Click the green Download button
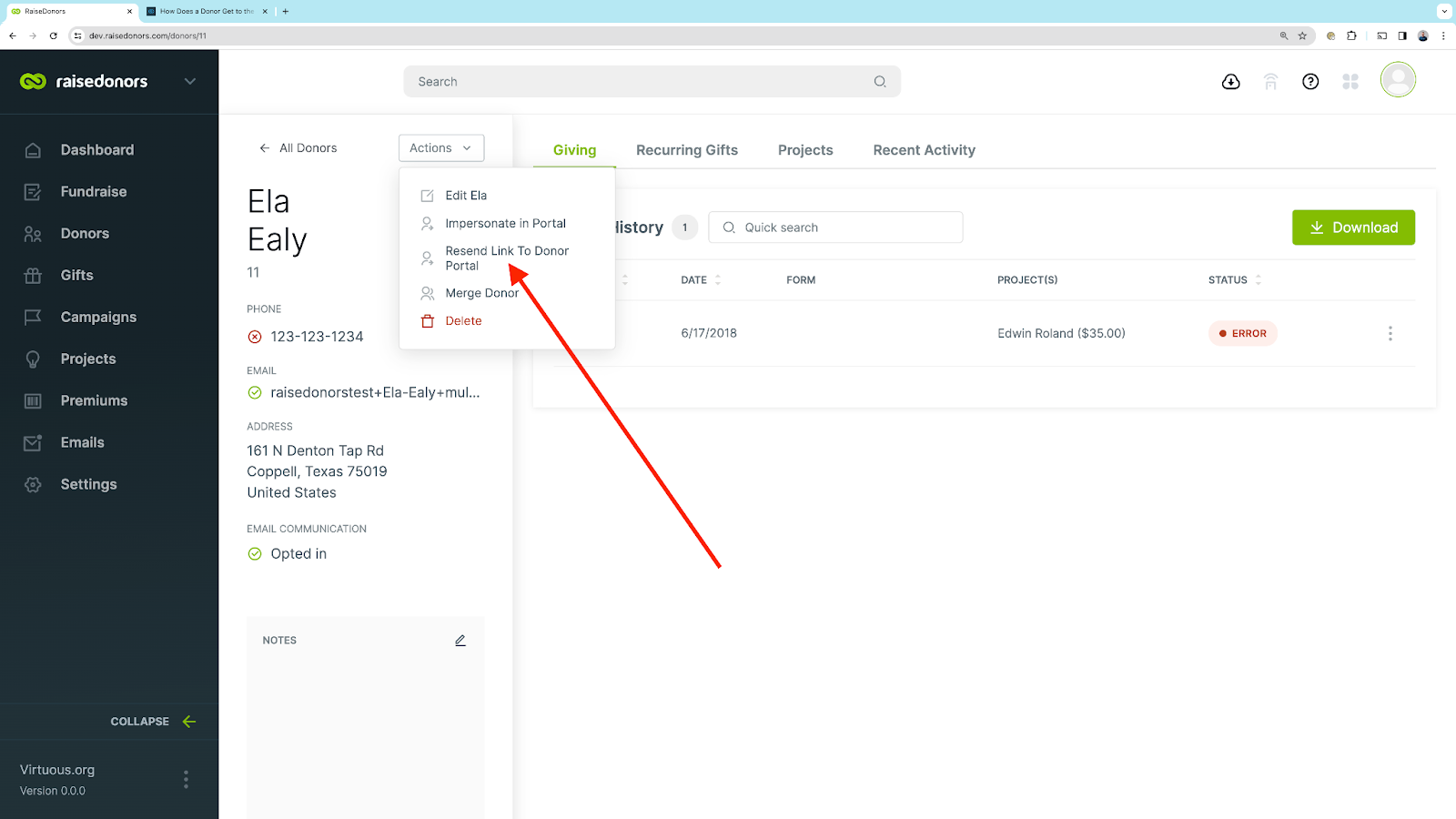Screen dimensions: 1456x819 [x=1353, y=227]
